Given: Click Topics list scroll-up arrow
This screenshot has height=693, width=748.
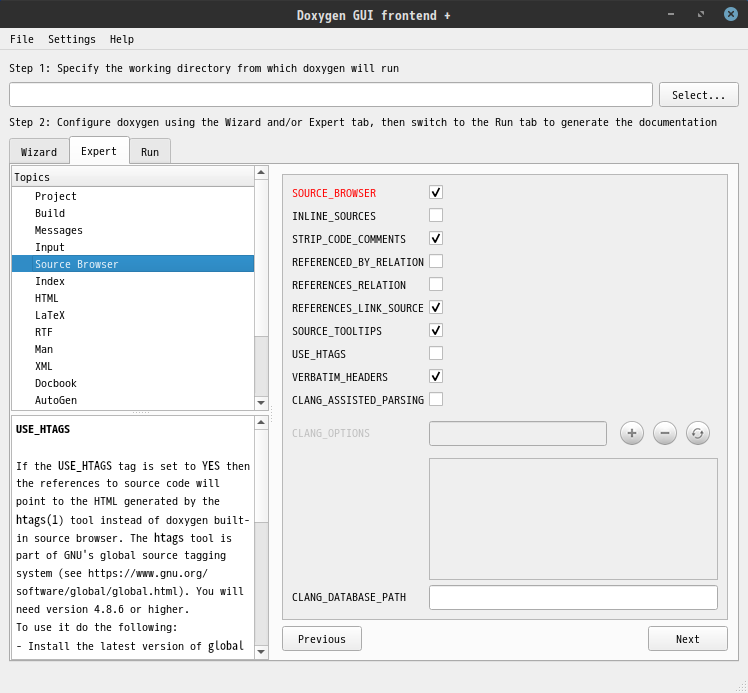Looking at the screenshot, I should coord(261,172).
